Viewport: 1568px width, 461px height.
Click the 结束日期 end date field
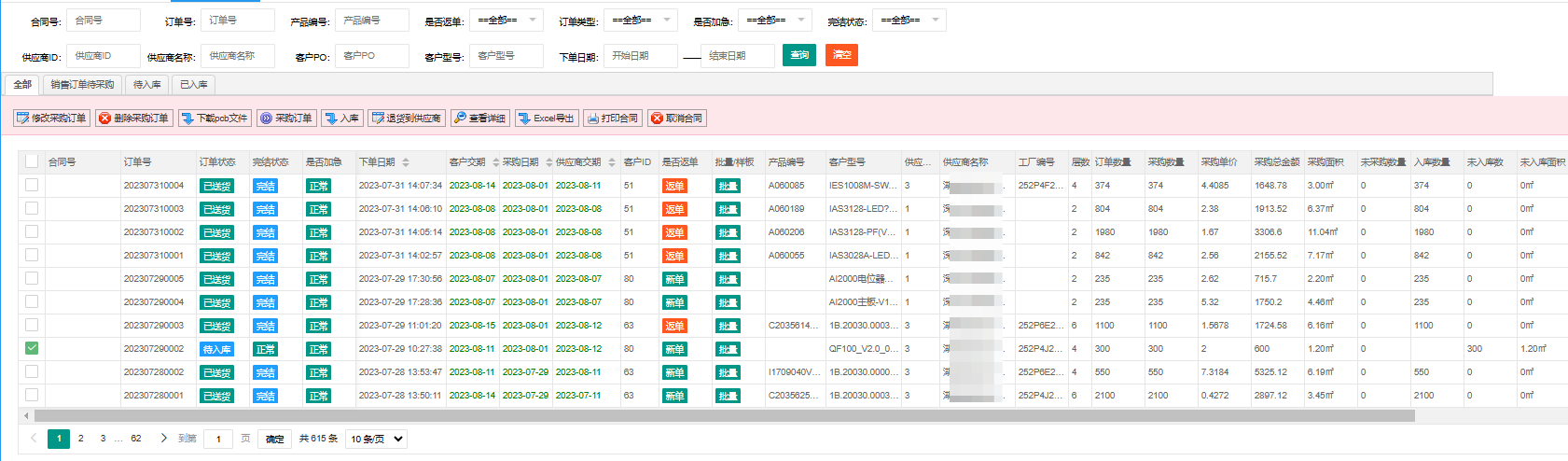pyautogui.click(x=737, y=56)
